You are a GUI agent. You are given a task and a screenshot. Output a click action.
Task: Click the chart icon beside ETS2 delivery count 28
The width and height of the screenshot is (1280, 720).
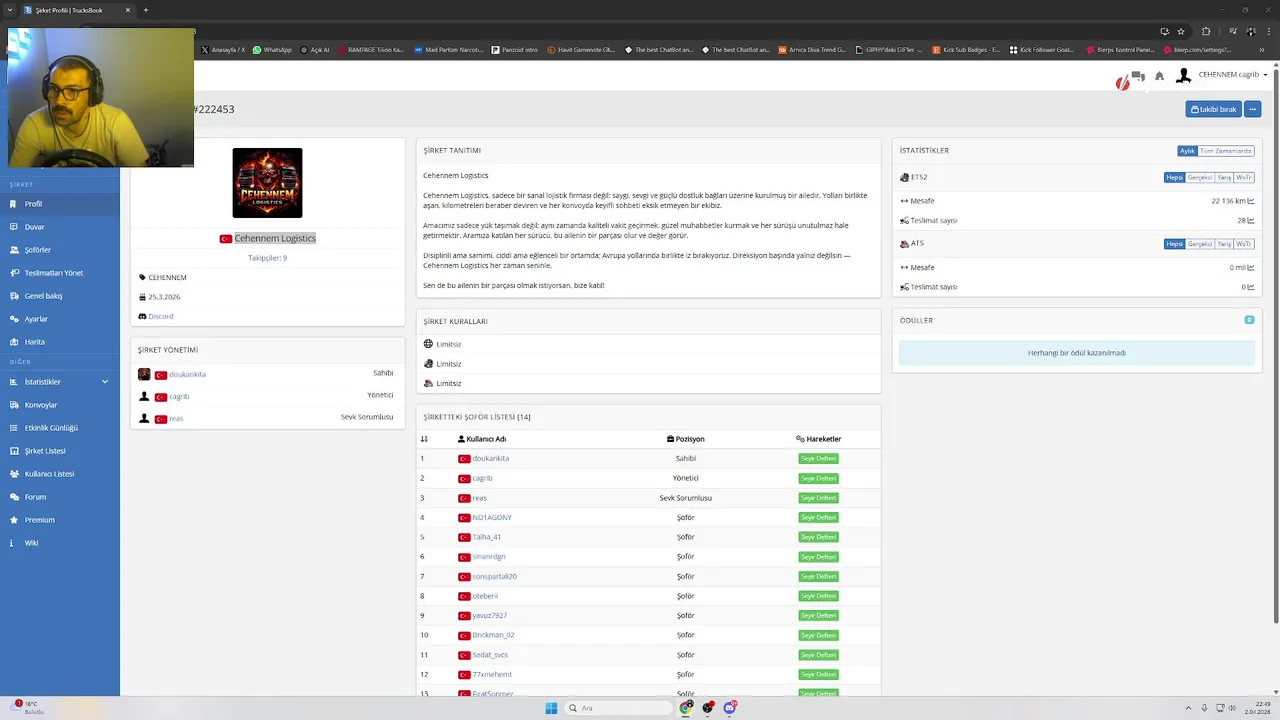[1251, 220]
